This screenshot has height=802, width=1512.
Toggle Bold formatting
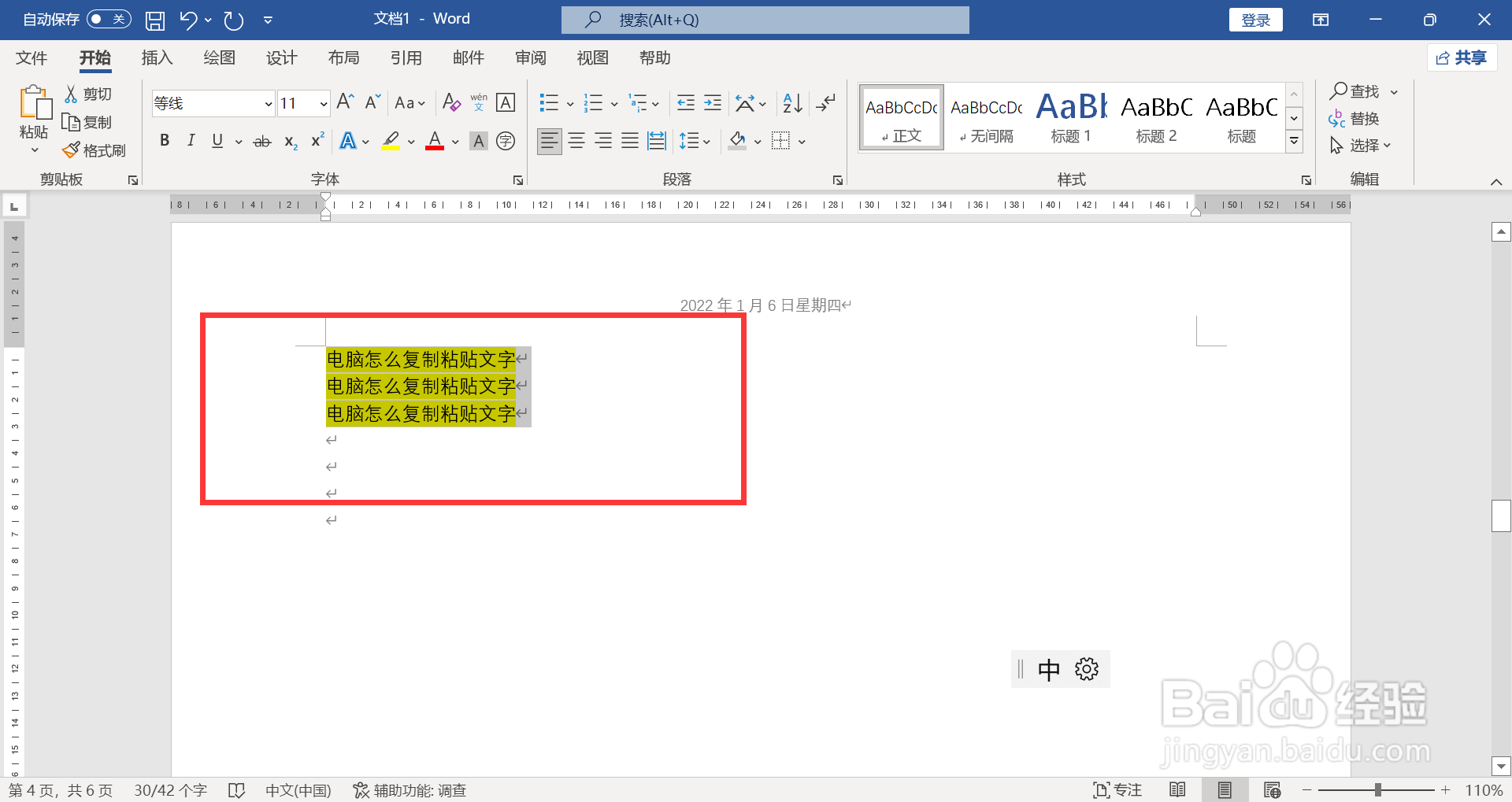click(165, 141)
